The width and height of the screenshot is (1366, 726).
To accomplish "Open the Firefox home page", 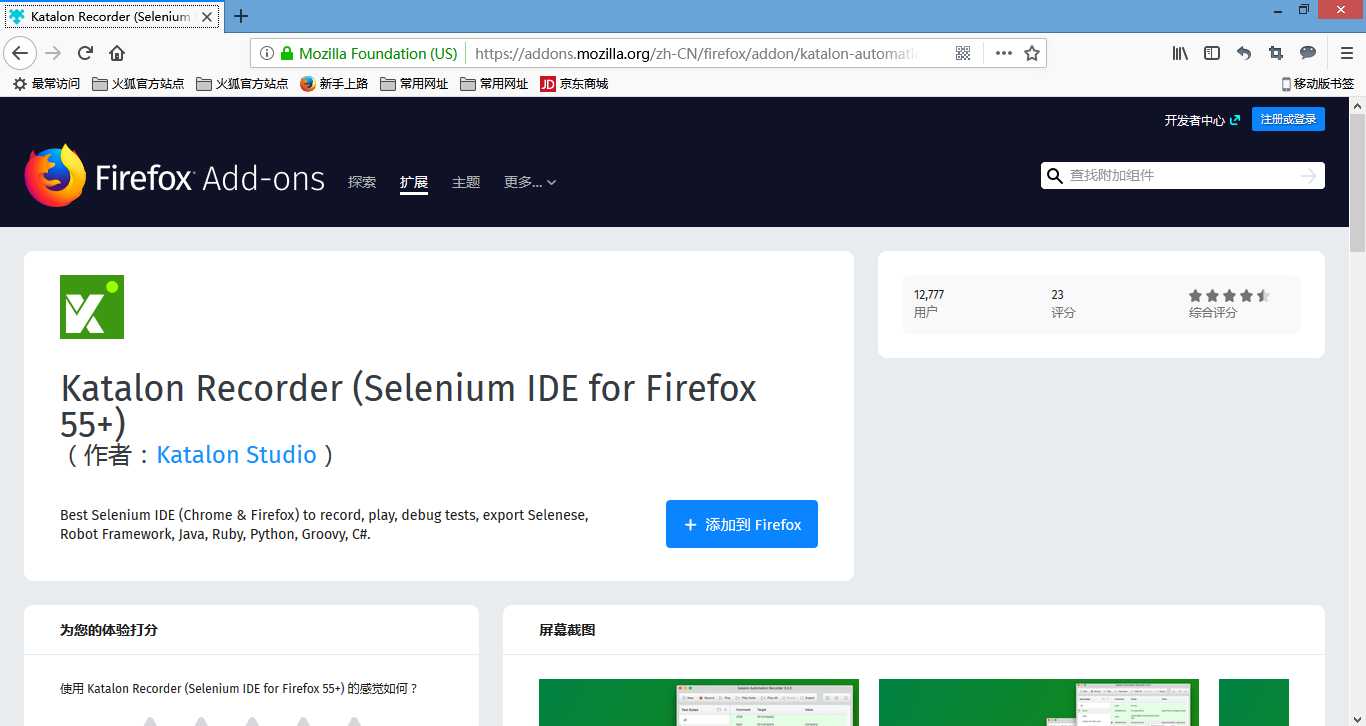I will click(117, 53).
